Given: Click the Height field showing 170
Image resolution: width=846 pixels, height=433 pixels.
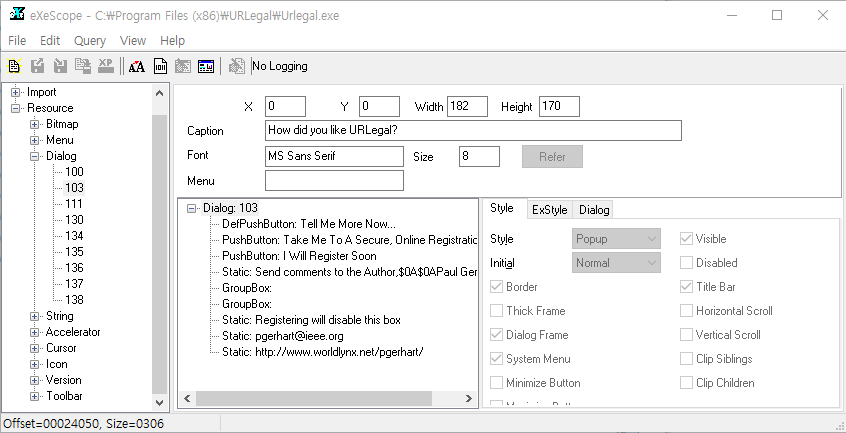Looking at the screenshot, I should (x=560, y=106).
